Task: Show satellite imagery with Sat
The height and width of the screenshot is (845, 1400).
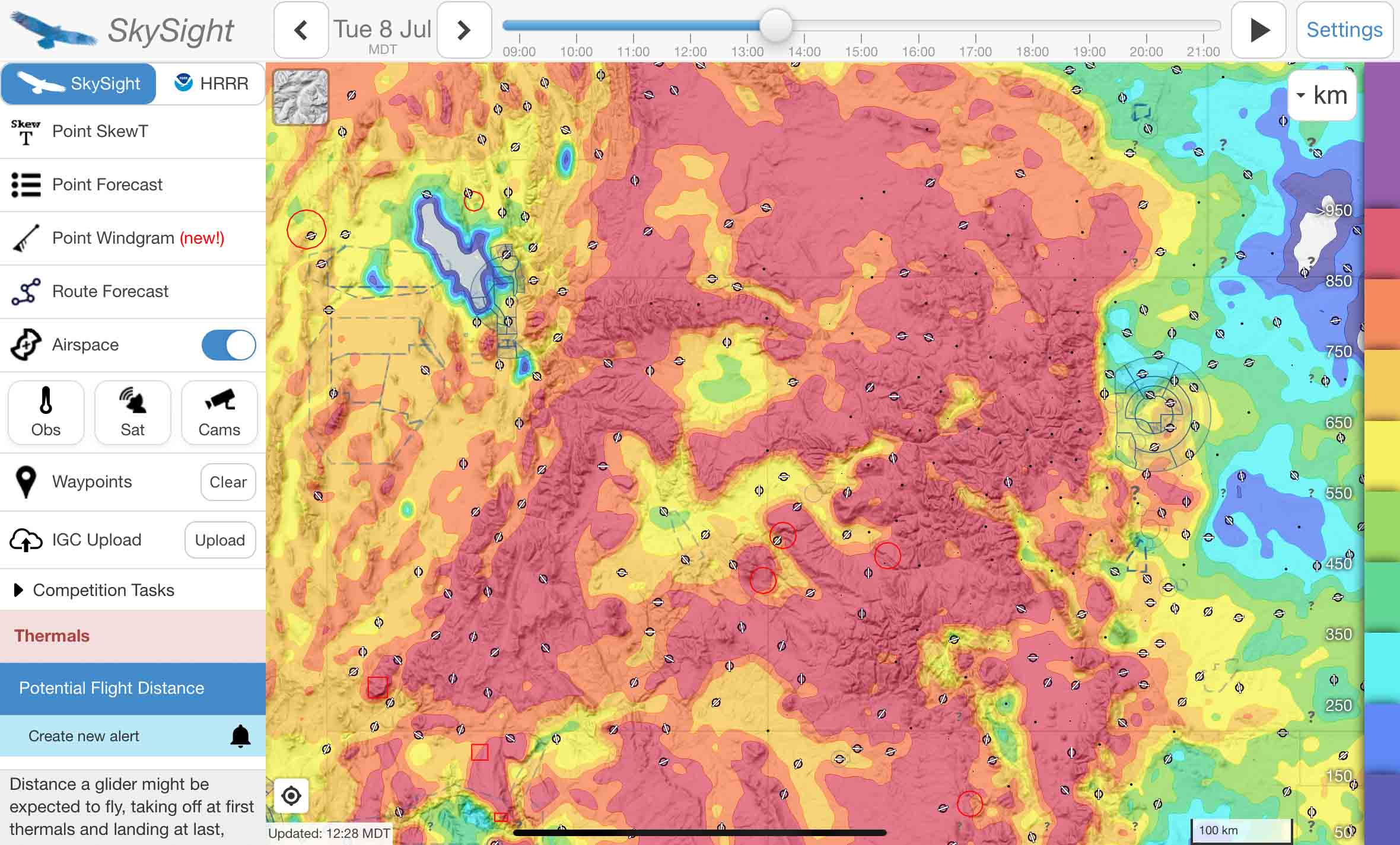Action: [x=132, y=413]
